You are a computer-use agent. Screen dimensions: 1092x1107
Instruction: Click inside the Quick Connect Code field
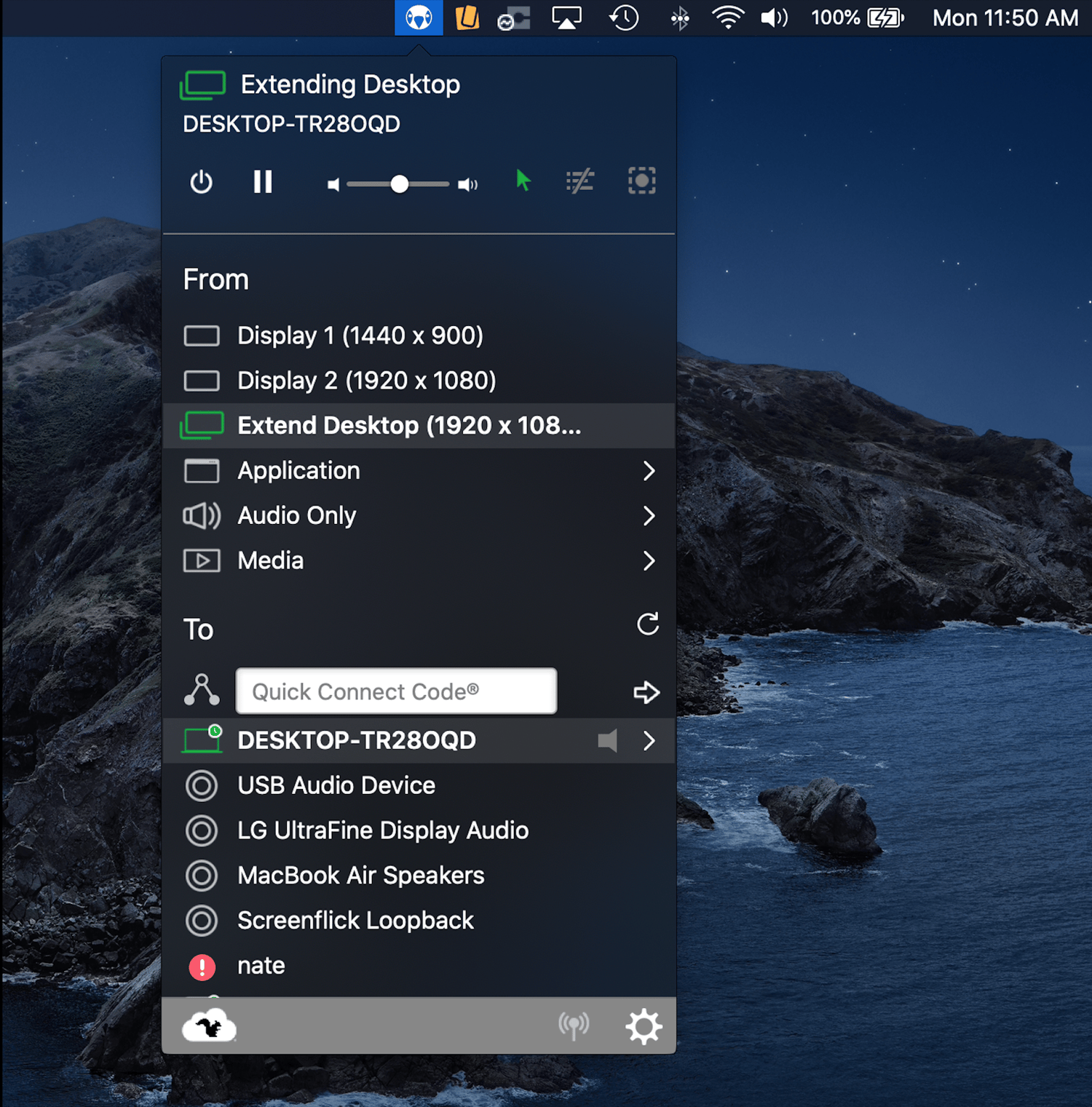click(395, 691)
